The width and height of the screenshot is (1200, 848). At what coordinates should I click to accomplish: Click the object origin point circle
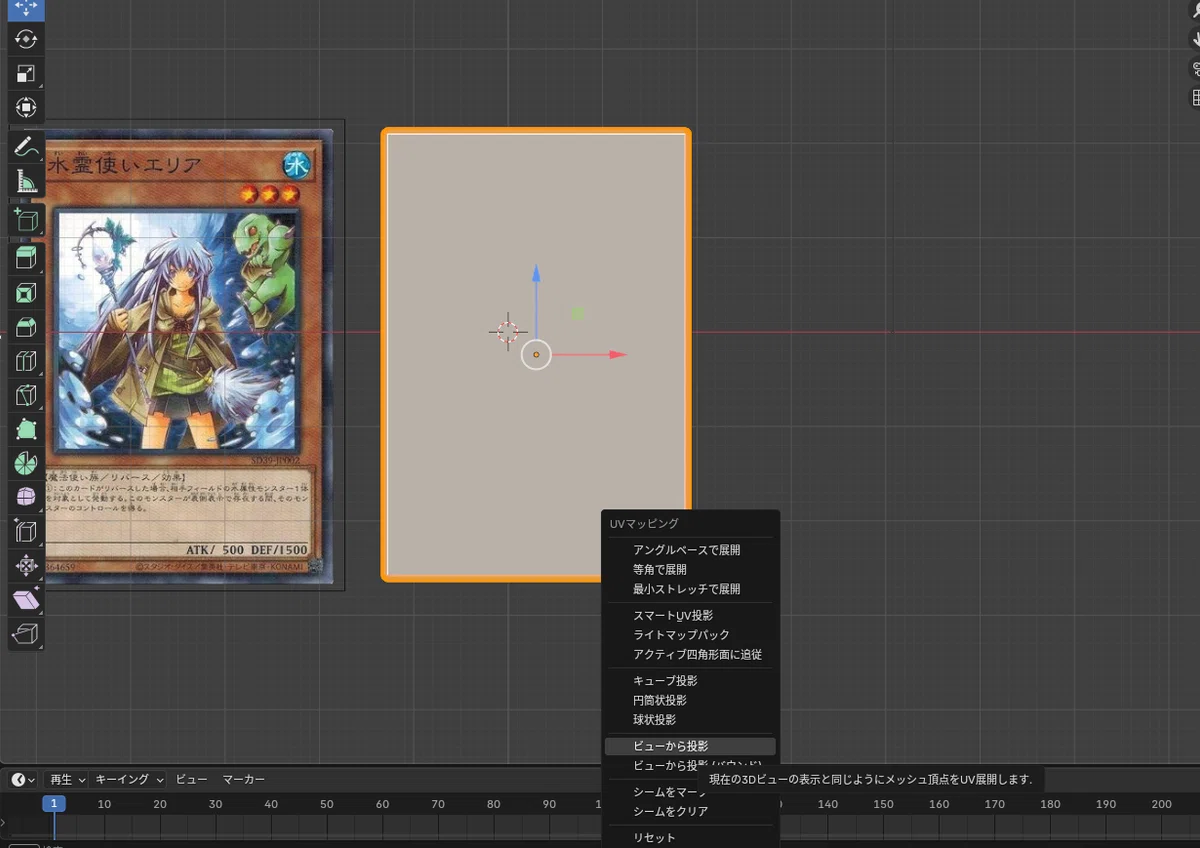[536, 354]
